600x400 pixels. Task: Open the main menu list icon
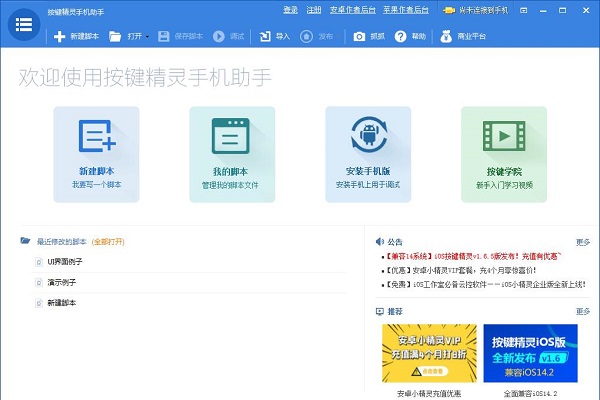[24, 24]
